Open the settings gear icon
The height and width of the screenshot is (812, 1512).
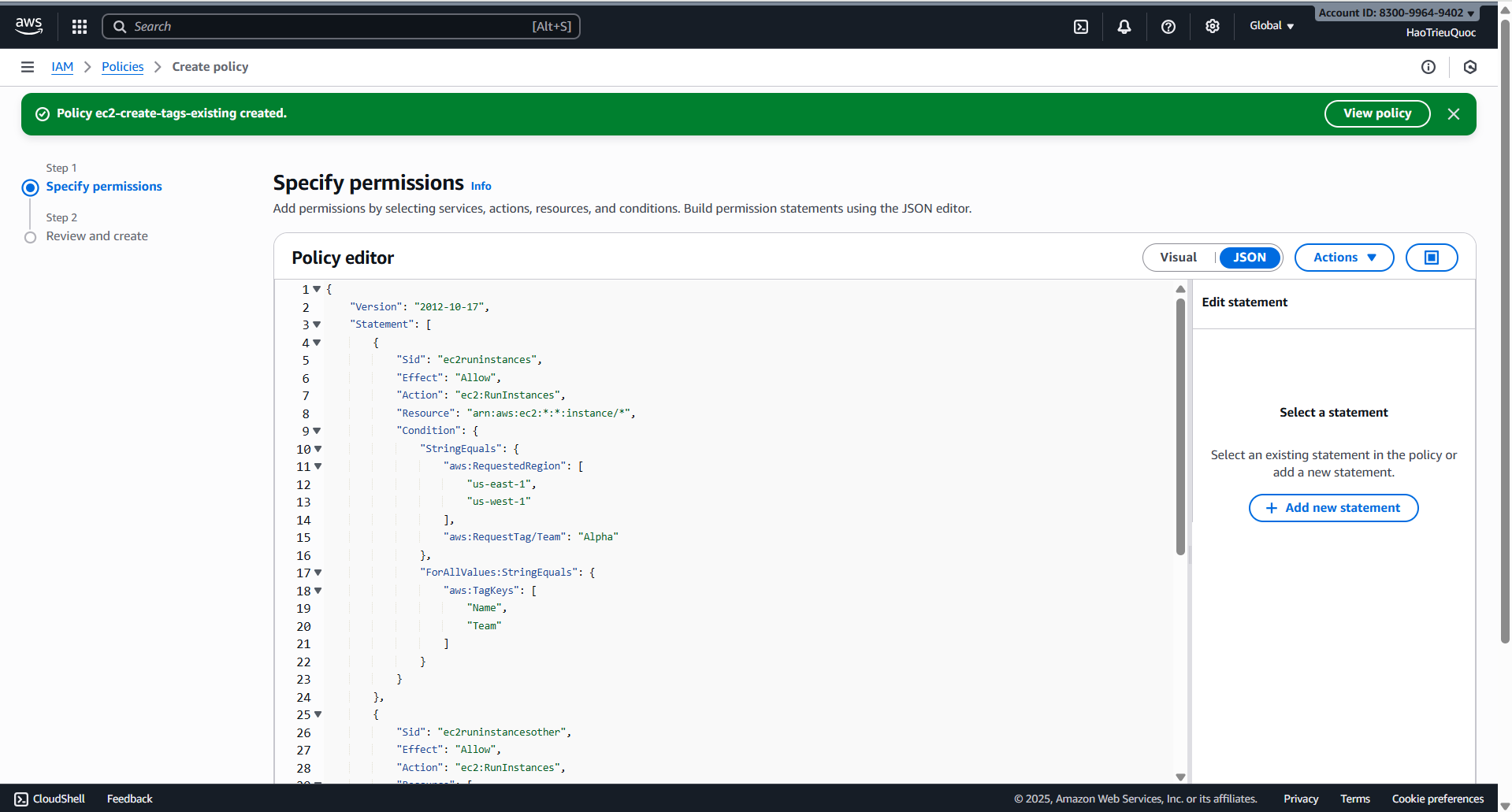click(x=1212, y=26)
